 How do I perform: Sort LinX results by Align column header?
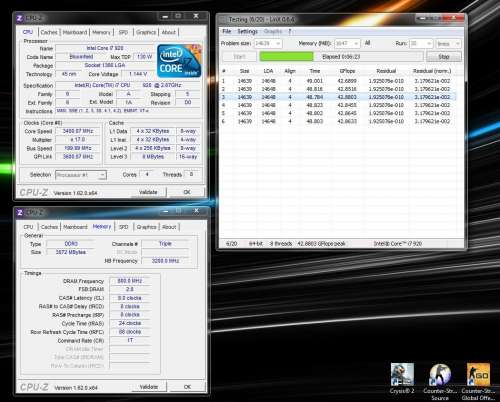[290, 71]
